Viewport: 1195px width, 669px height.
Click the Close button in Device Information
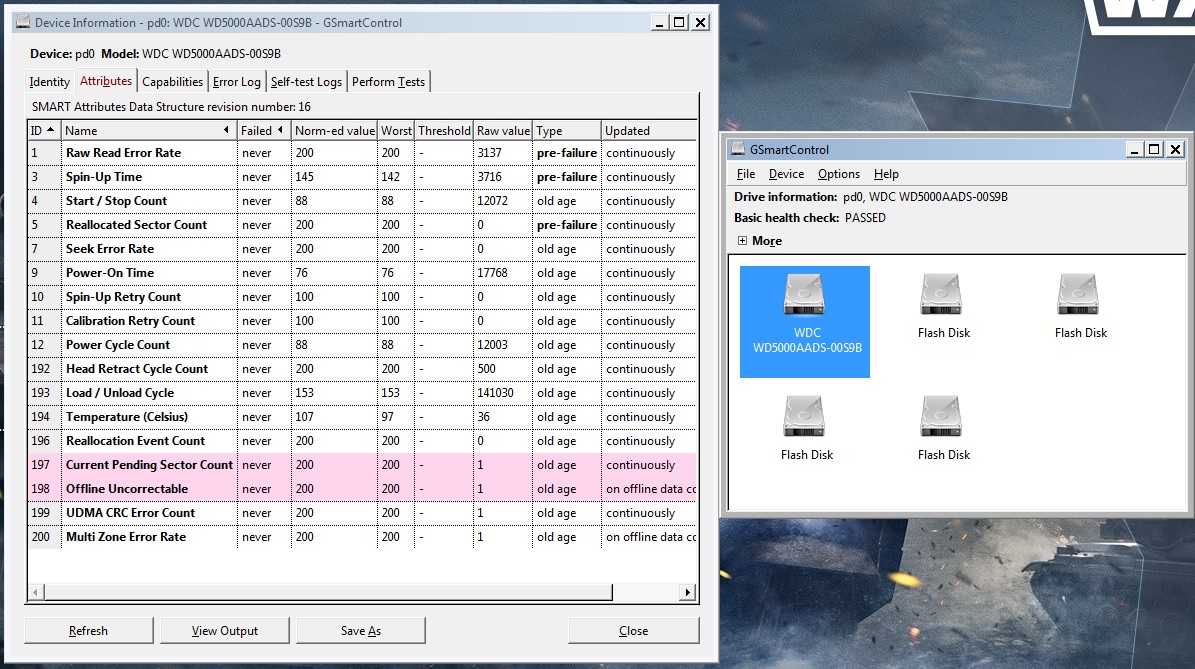[x=633, y=631]
